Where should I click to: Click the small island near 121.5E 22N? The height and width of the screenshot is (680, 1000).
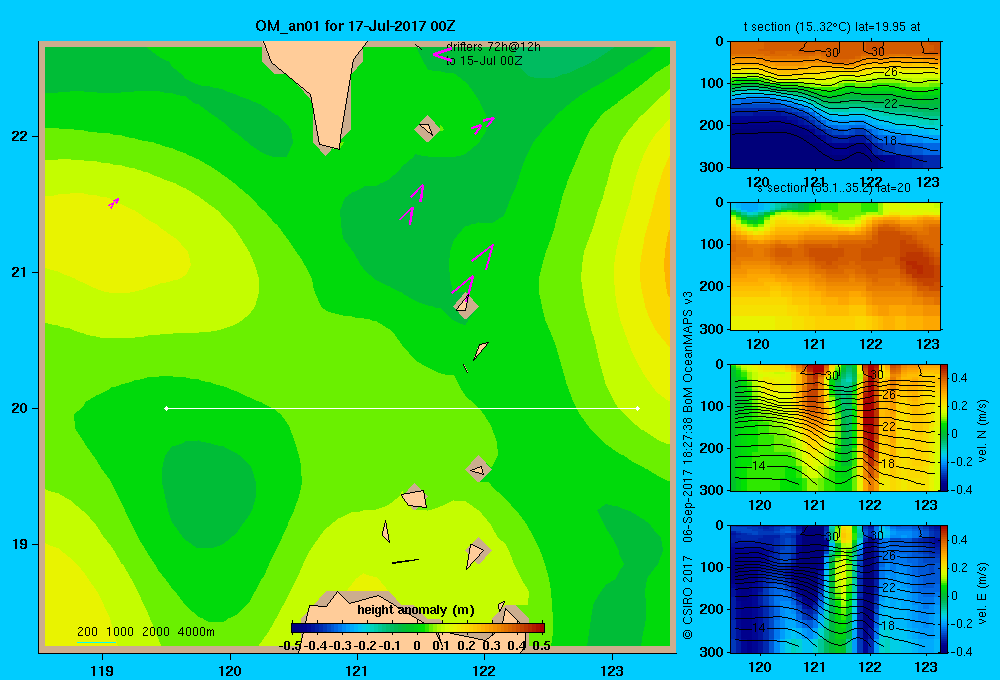click(x=427, y=129)
